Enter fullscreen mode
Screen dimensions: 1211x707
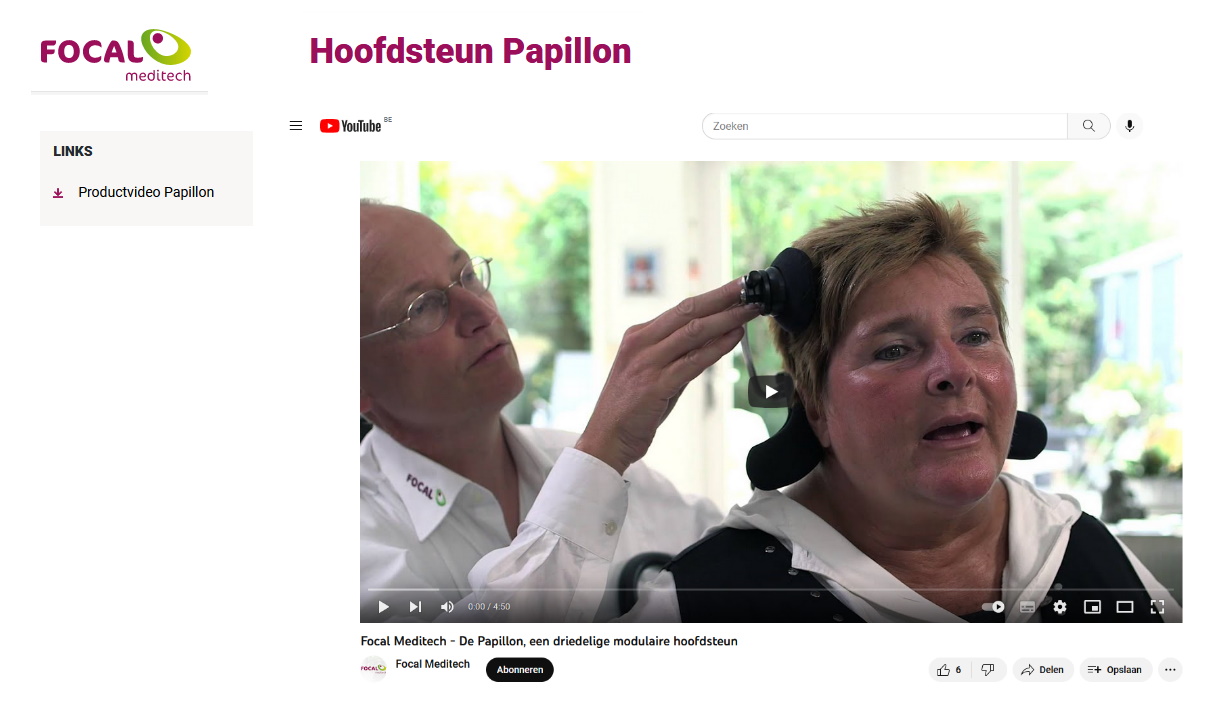click(1158, 607)
